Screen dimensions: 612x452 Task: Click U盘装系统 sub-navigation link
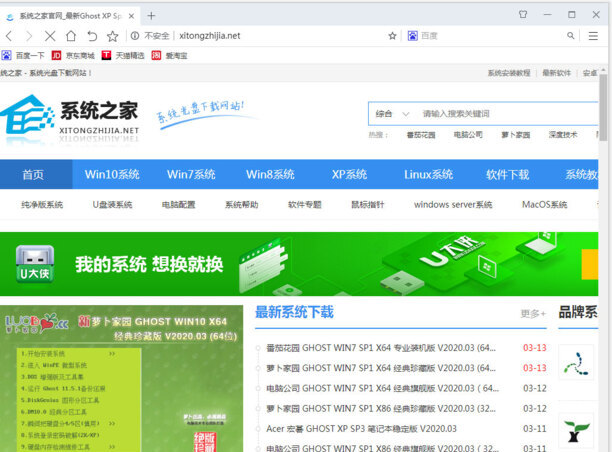click(x=112, y=205)
